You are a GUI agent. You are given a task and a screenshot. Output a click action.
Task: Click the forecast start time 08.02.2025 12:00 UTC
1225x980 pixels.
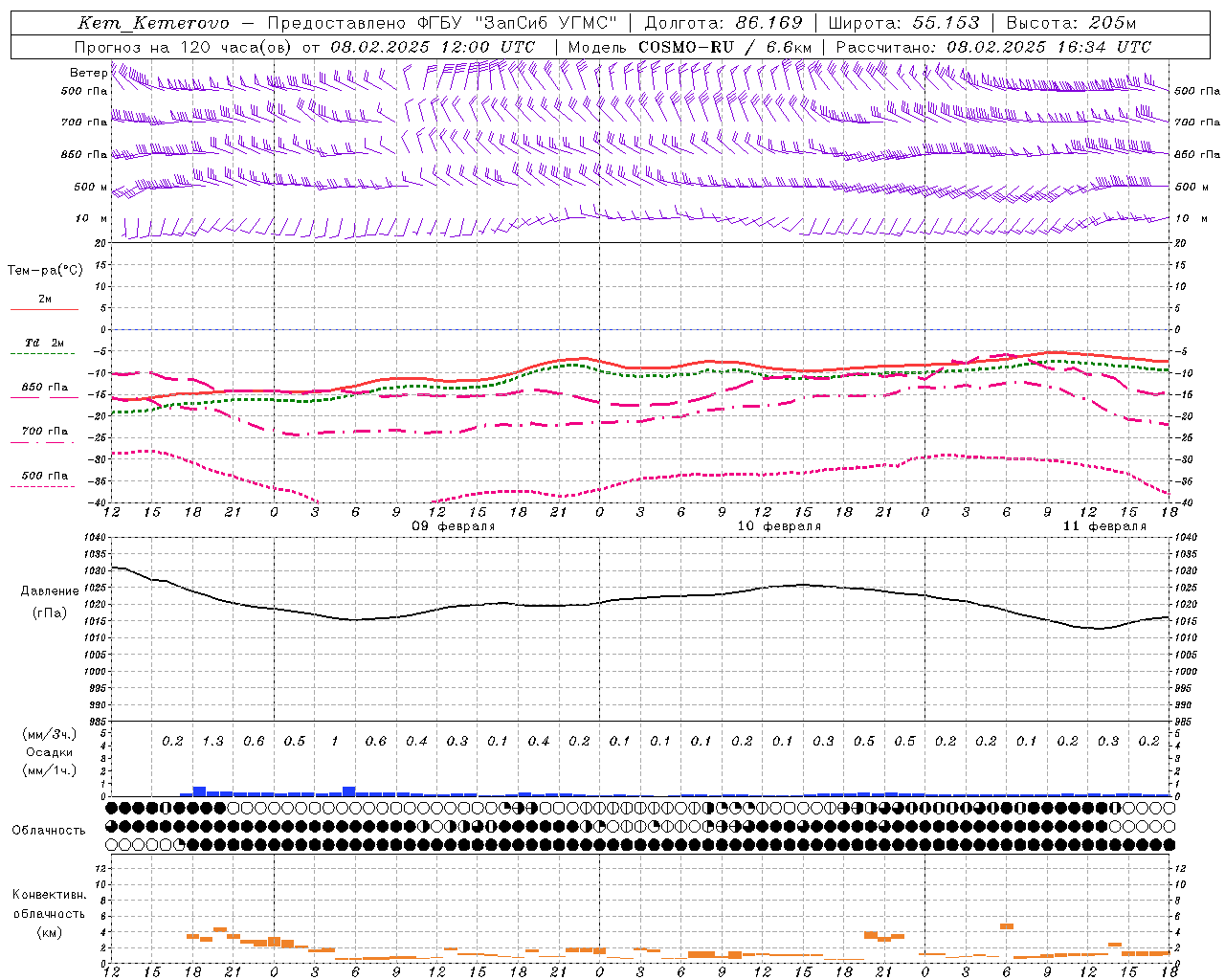[433, 47]
